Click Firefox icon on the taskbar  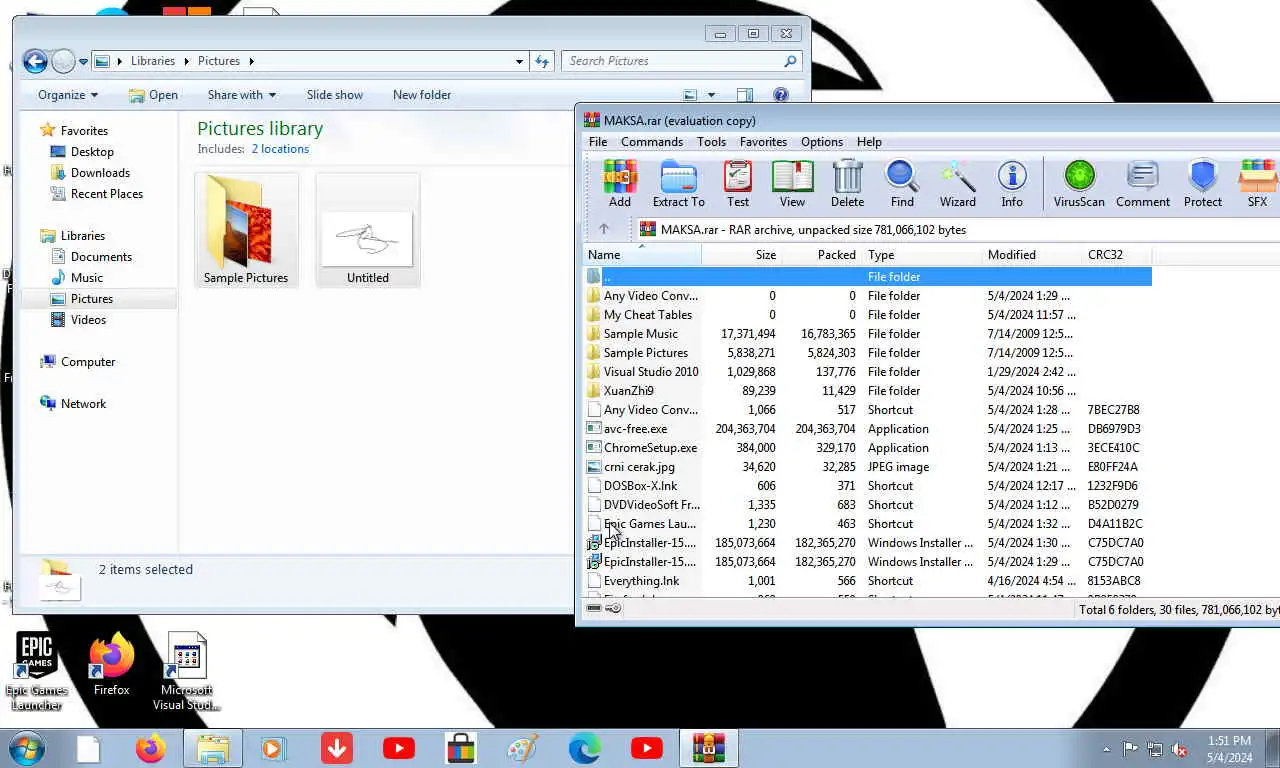click(151, 748)
